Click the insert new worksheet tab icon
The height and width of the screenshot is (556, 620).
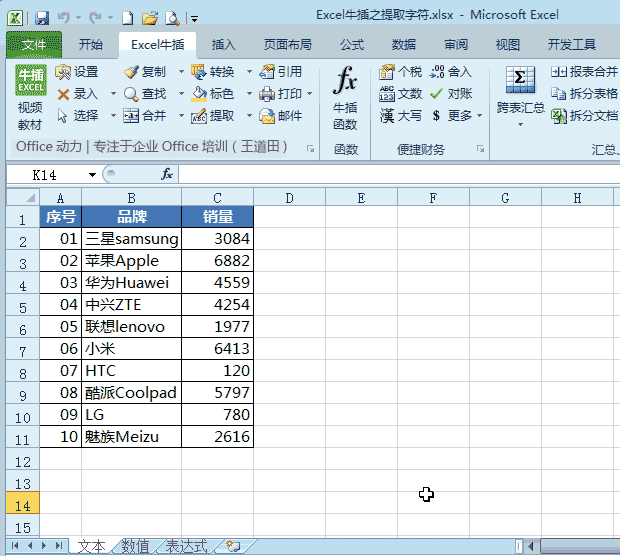[233, 546]
